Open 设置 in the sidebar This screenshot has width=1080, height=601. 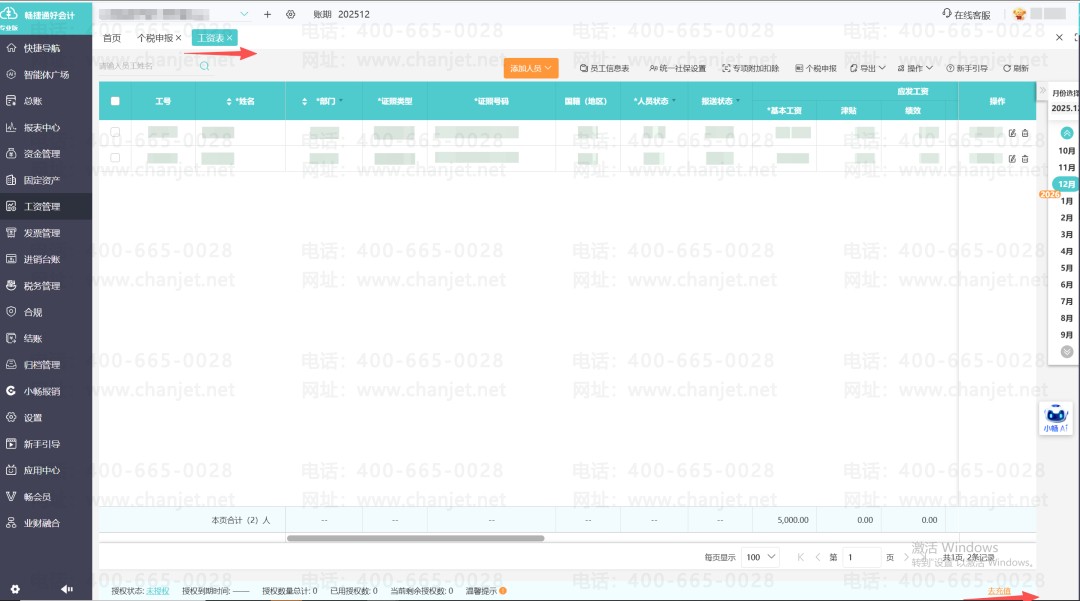(32, 417)
